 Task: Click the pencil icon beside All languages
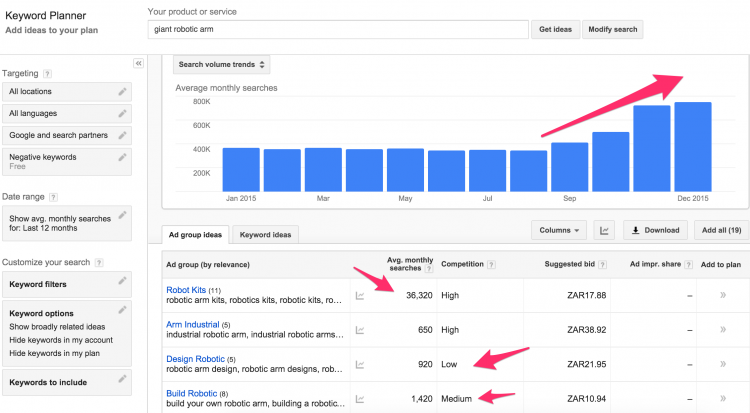click(122, 113)
